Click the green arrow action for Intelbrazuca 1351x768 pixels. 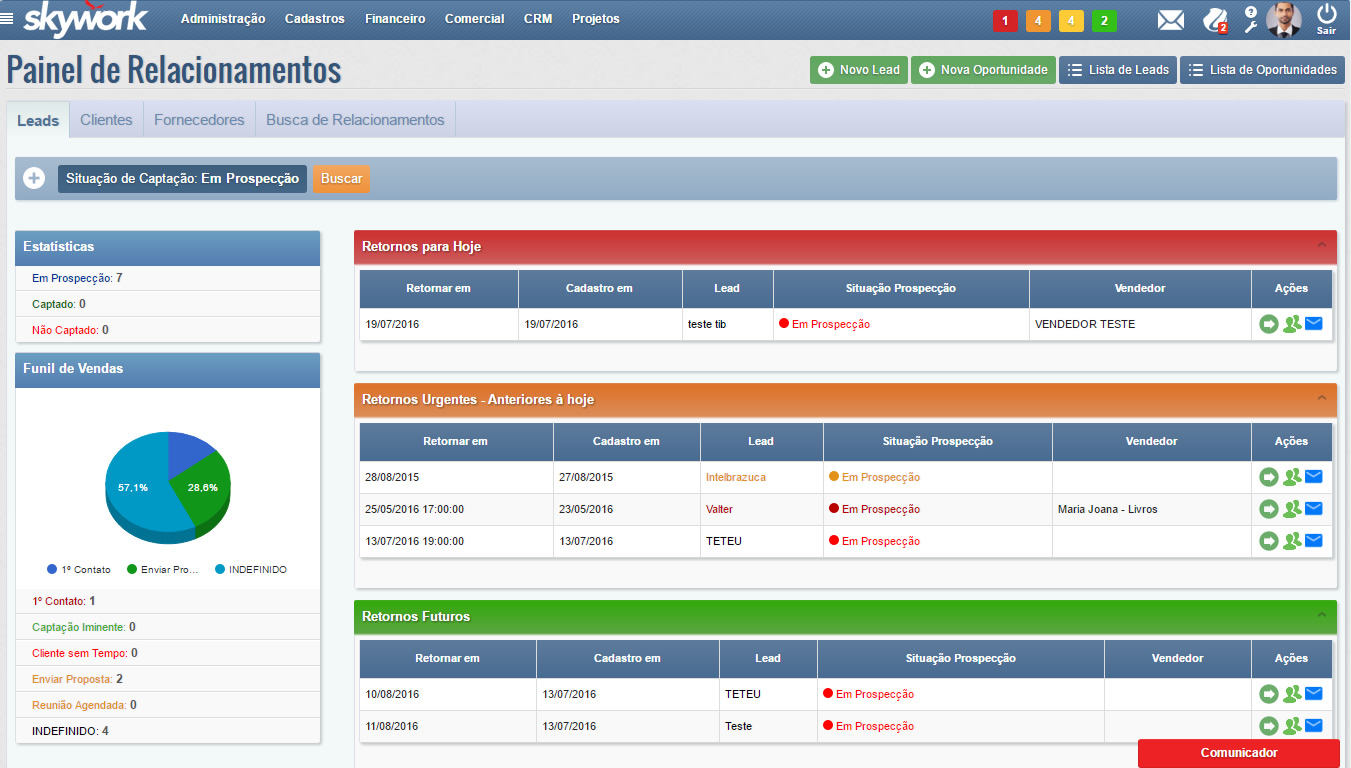pyautogui.click(x=1269, y=477)
